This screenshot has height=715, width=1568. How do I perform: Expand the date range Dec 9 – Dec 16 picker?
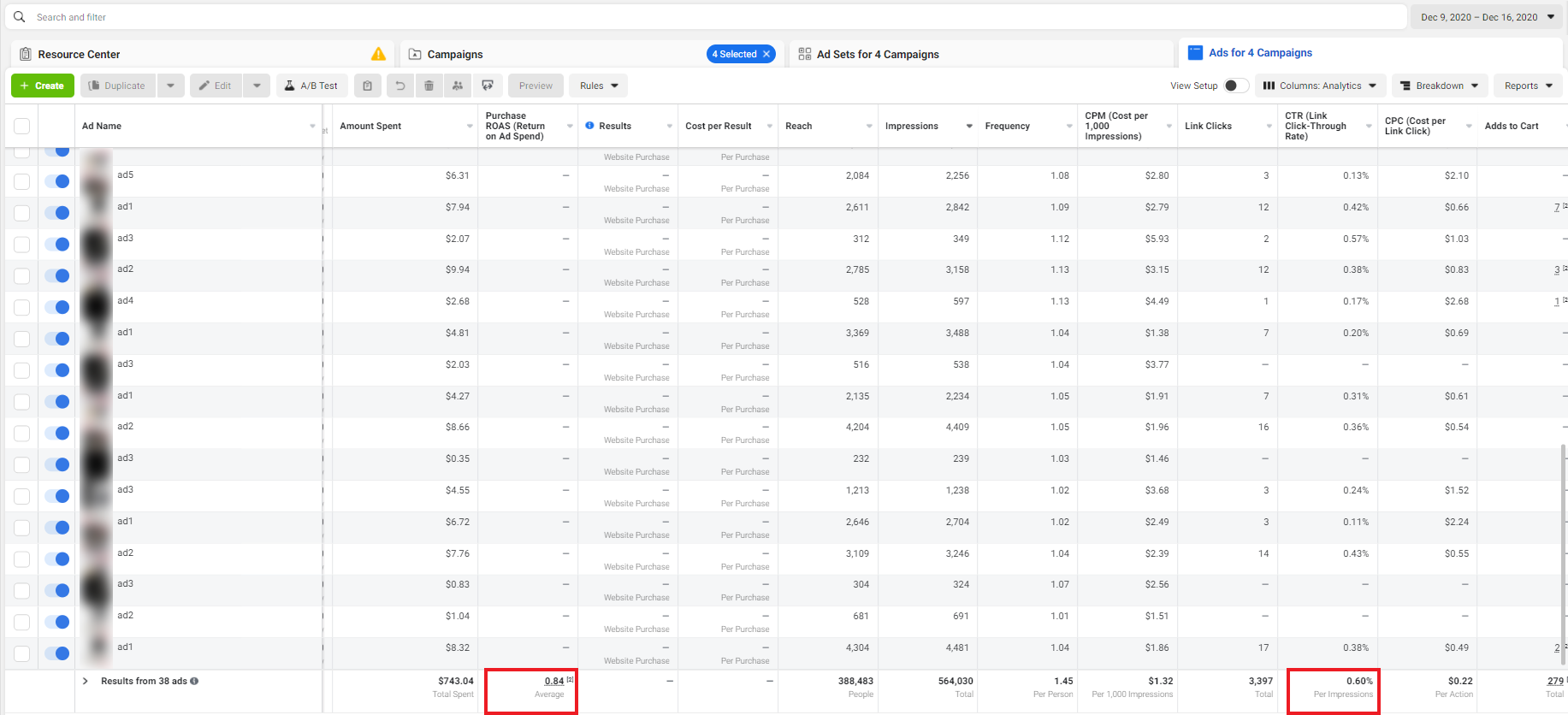click(1487, 17)
